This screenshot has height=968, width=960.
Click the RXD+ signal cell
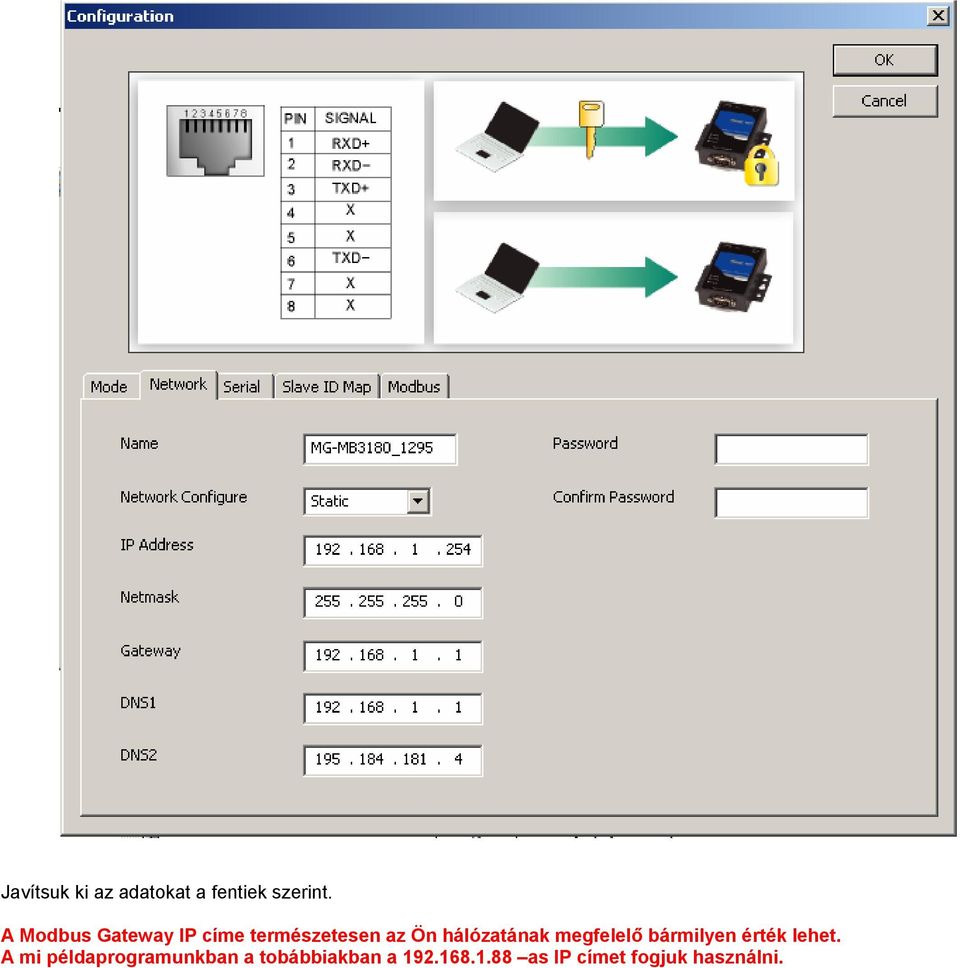point(351,143)
